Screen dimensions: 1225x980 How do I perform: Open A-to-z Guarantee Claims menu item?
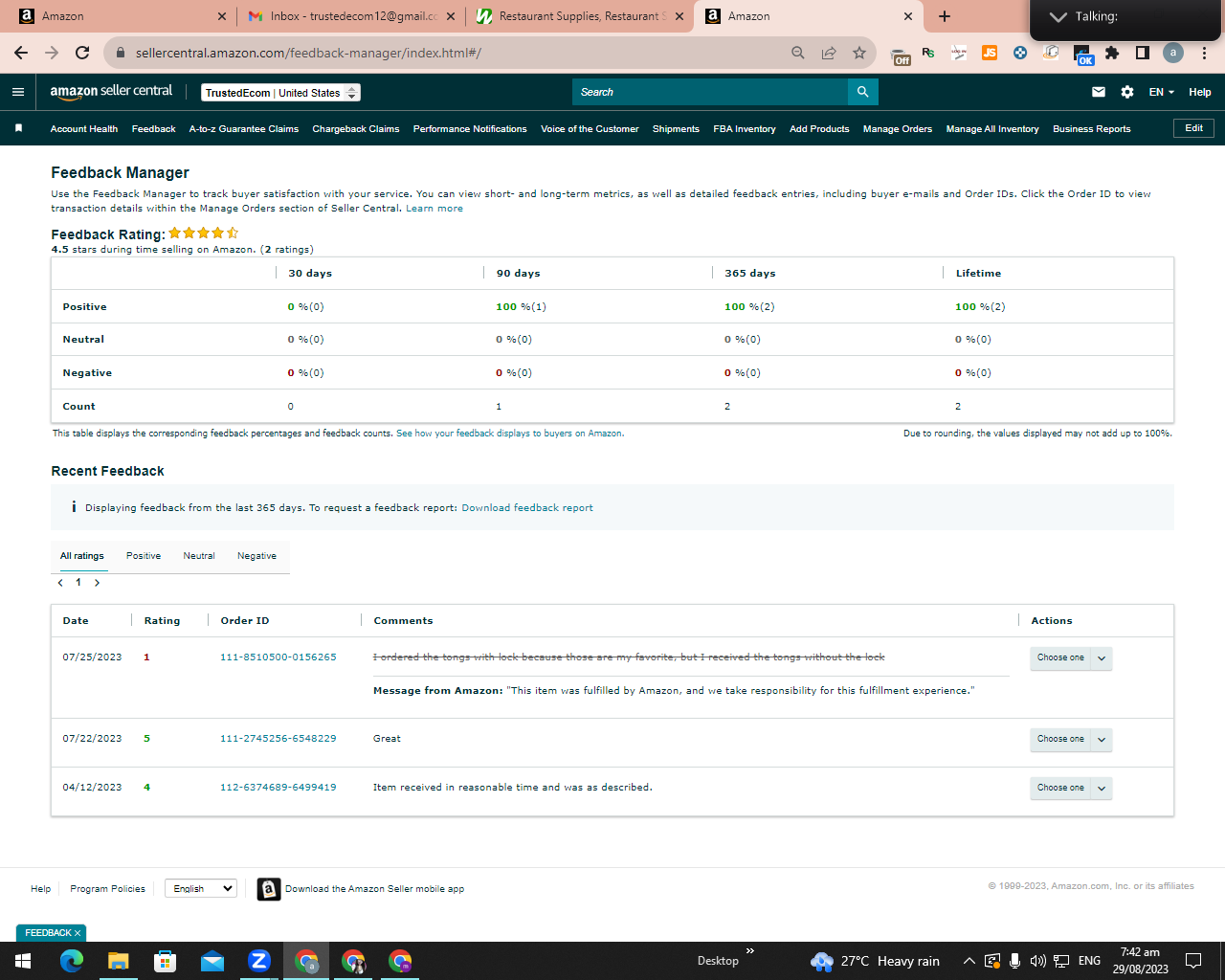point(244,129)
